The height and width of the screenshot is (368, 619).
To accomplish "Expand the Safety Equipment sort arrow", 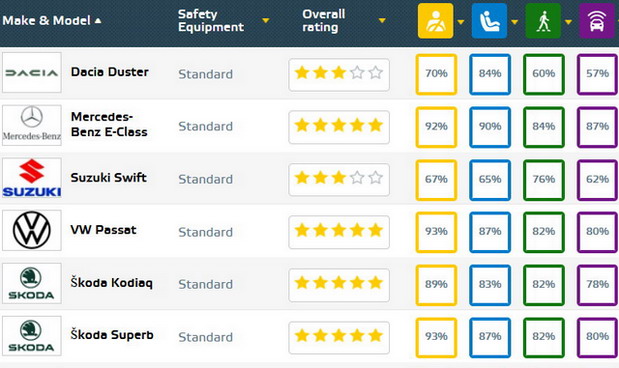I will click(266, 21).
